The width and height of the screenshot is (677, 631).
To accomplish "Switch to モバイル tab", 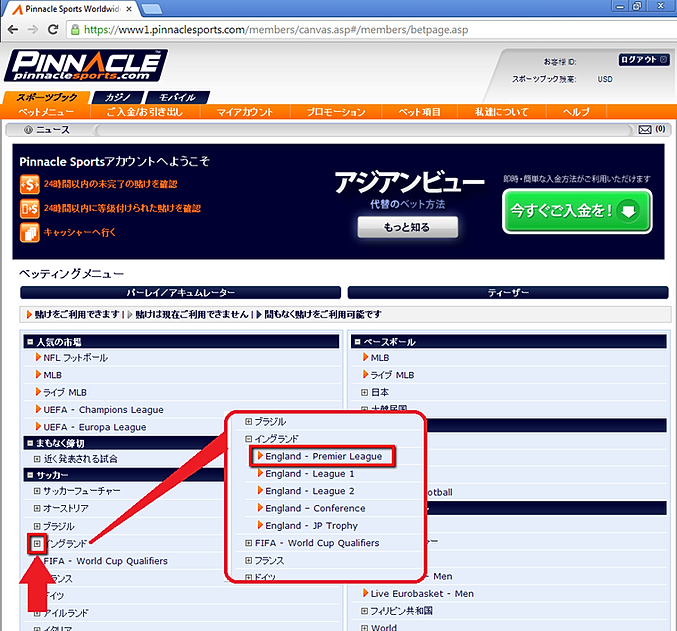I will 177,98.
